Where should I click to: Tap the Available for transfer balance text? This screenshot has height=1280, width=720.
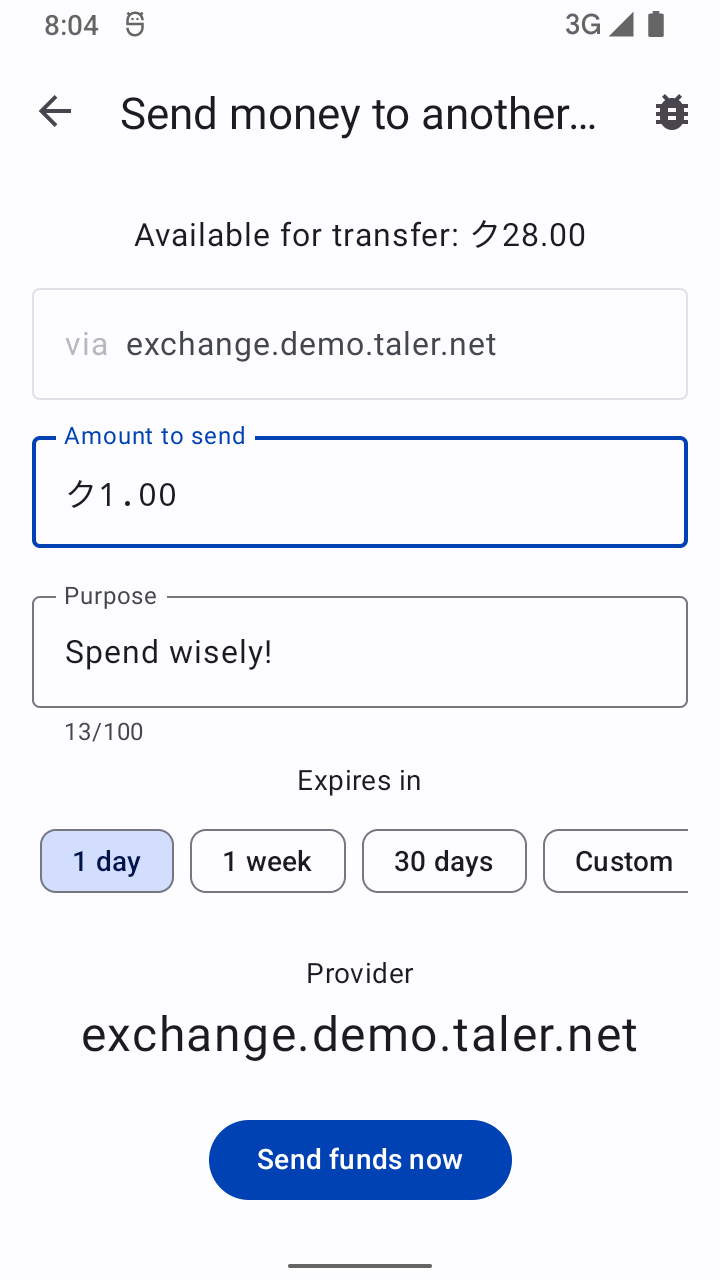click(360, 235)
